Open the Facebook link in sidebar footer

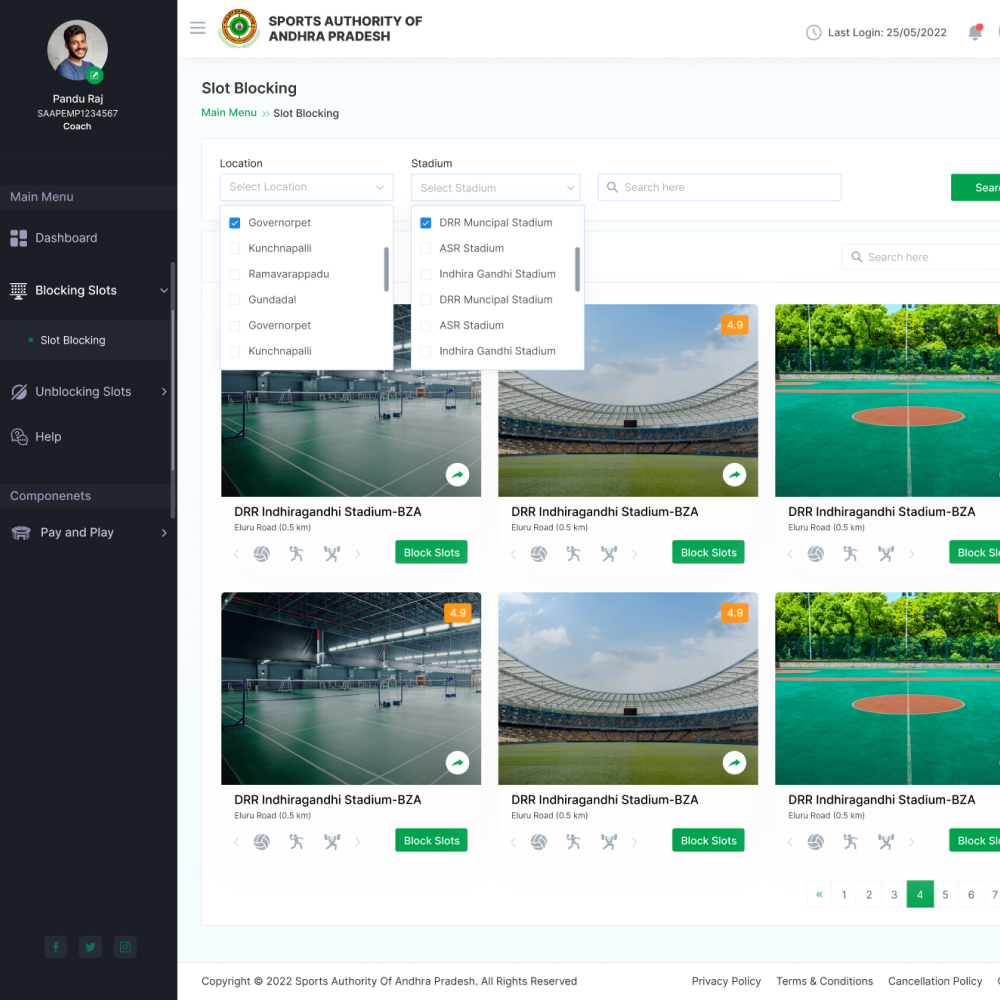tap(55, 947)
